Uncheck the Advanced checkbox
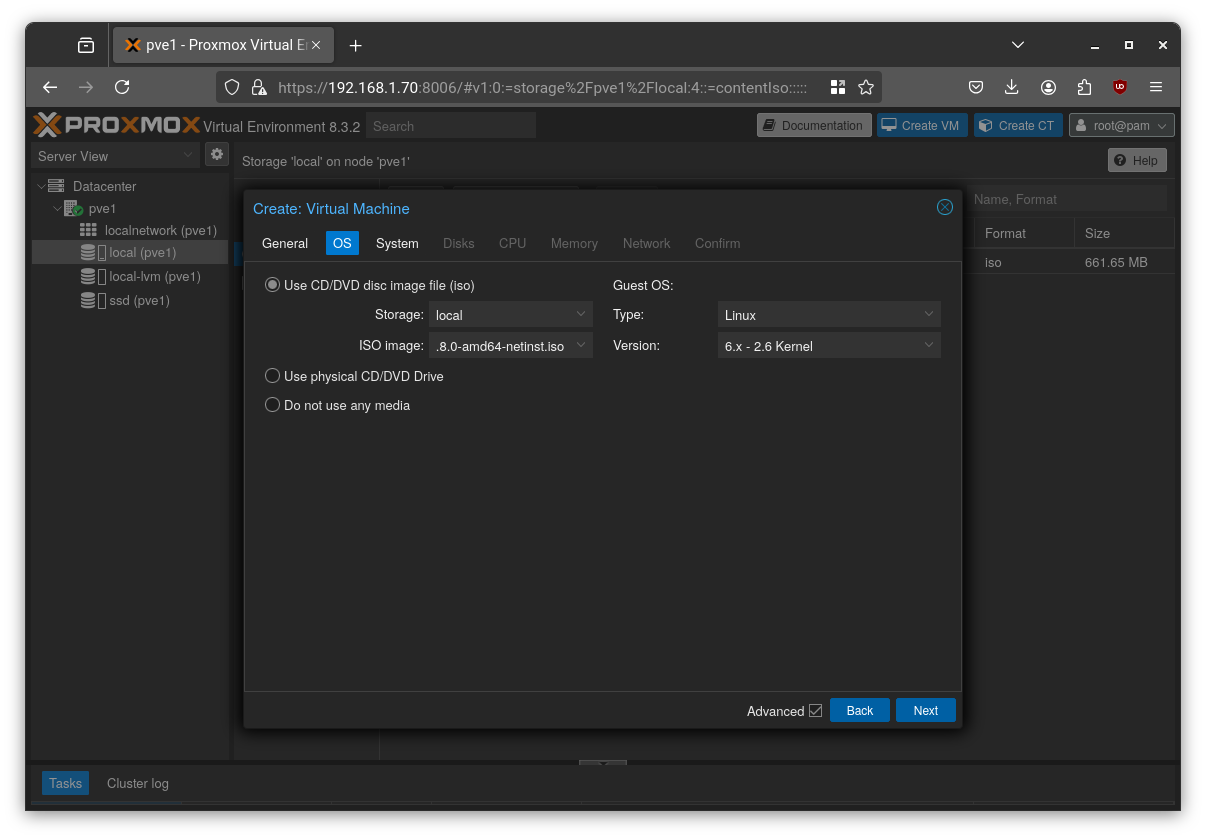1206x839 pixels. (x=817, y=710)
